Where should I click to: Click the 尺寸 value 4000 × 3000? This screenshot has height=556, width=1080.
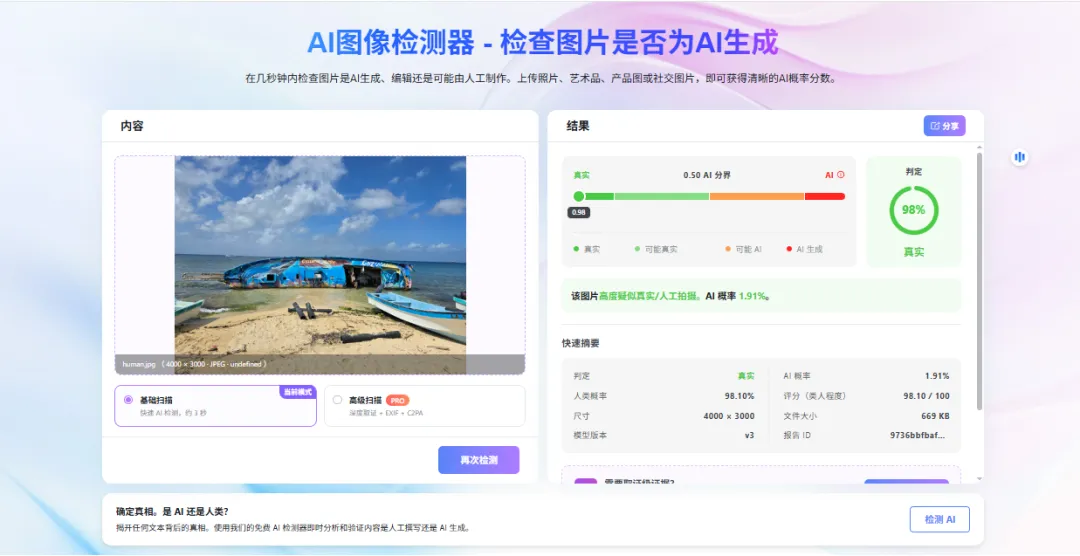point(729,416)
